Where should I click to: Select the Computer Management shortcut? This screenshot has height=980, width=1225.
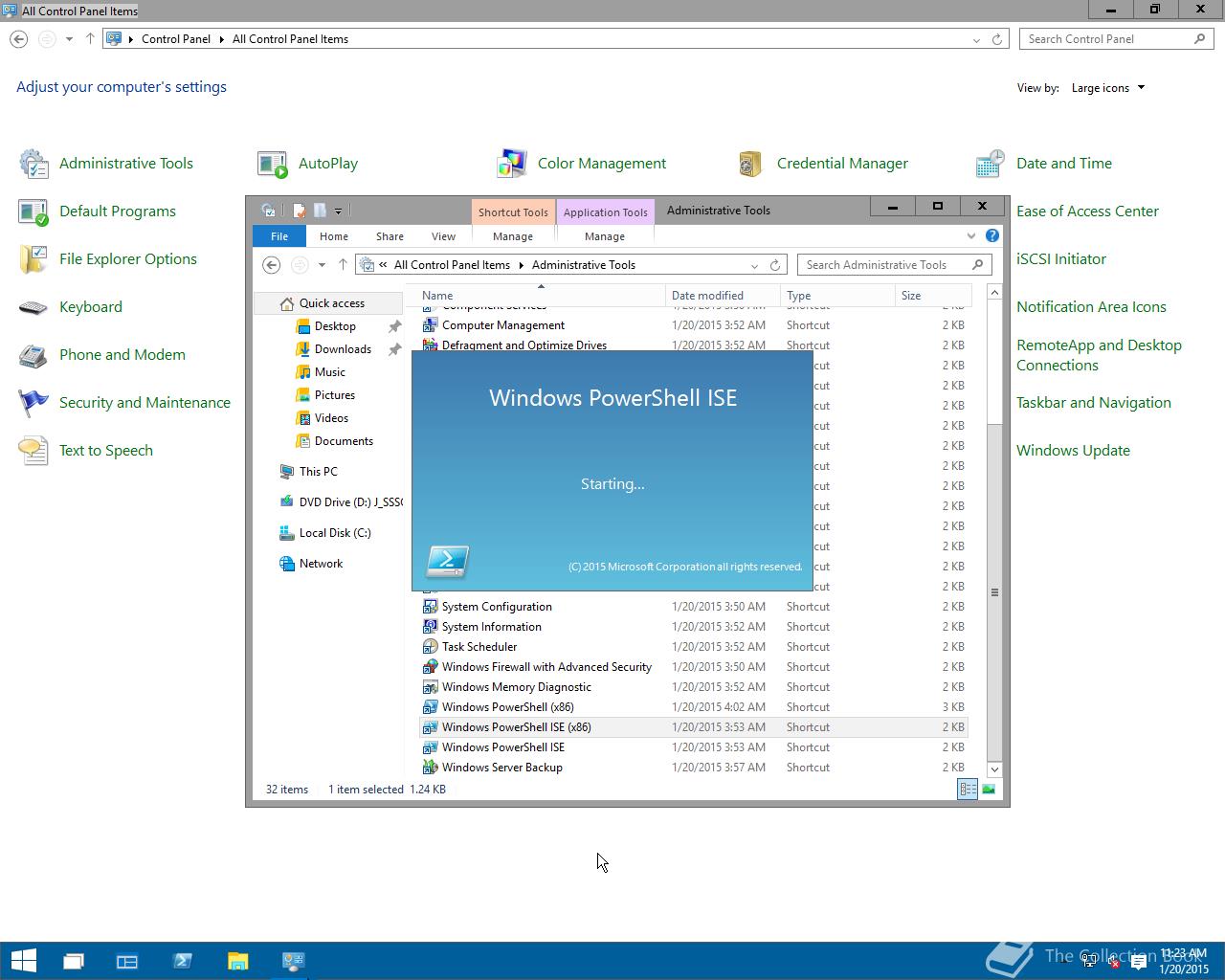tap(695, 325)
